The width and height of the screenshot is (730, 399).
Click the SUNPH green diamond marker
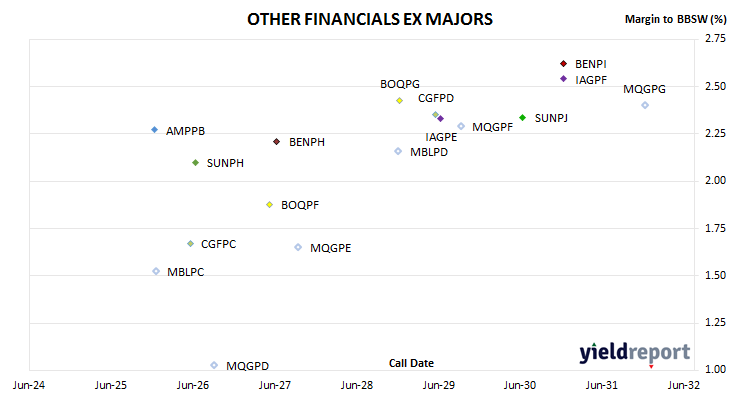pyautogui.click(x=196, y=162)
